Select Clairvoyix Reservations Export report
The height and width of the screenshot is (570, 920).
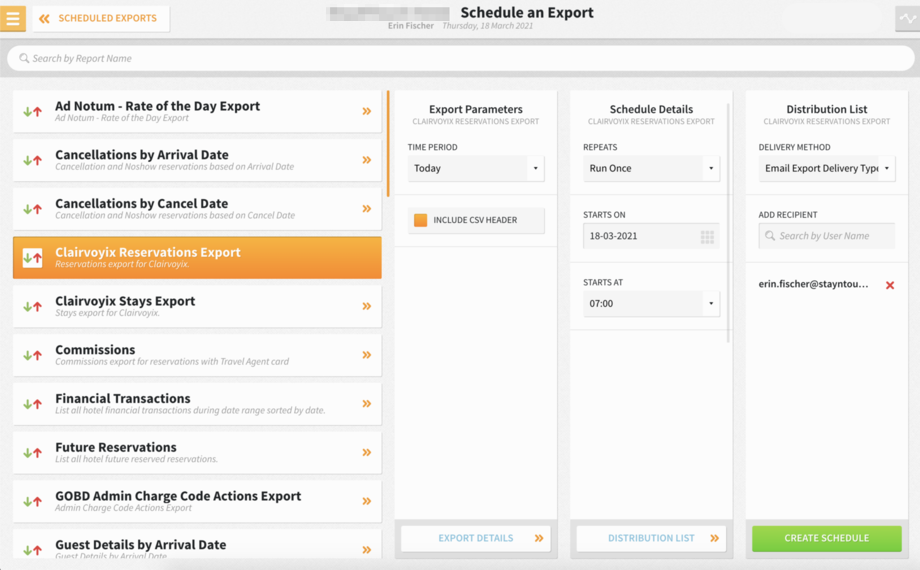(x=197, y=257)
